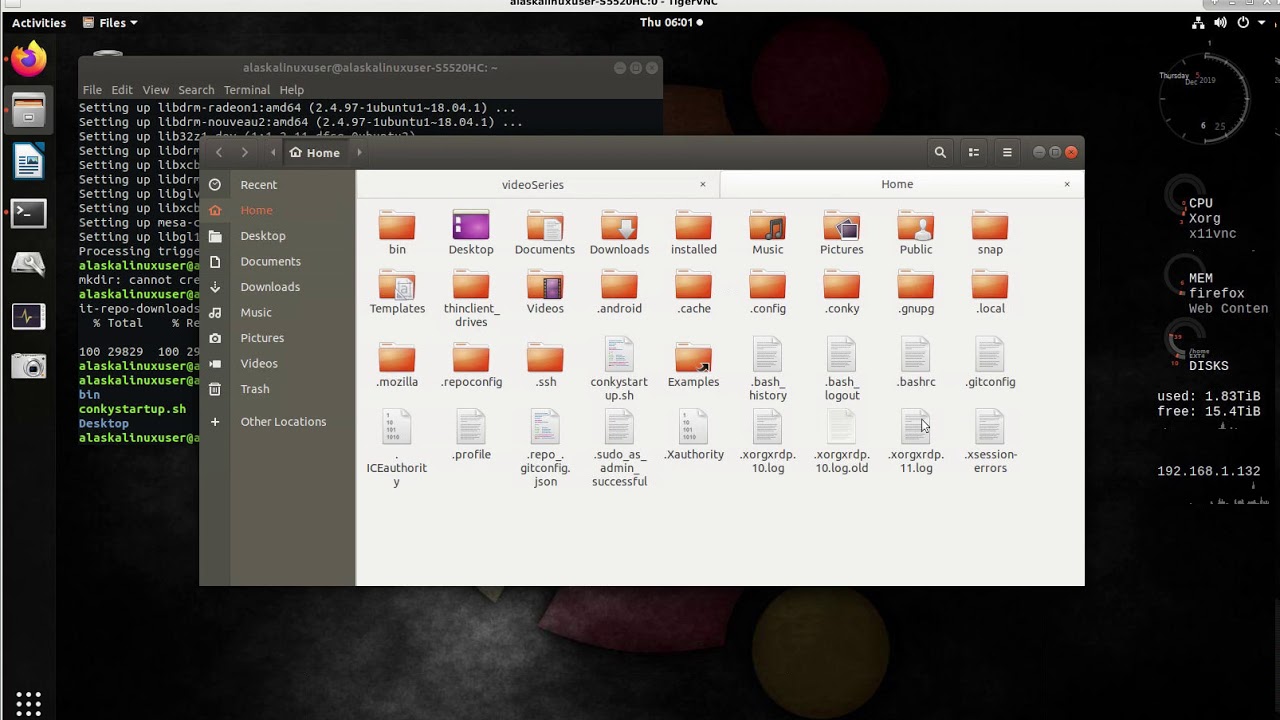Show Applications grid in the dock
Screen dimensions: 1280x720
pyautogui.click(x=28, y=703)
